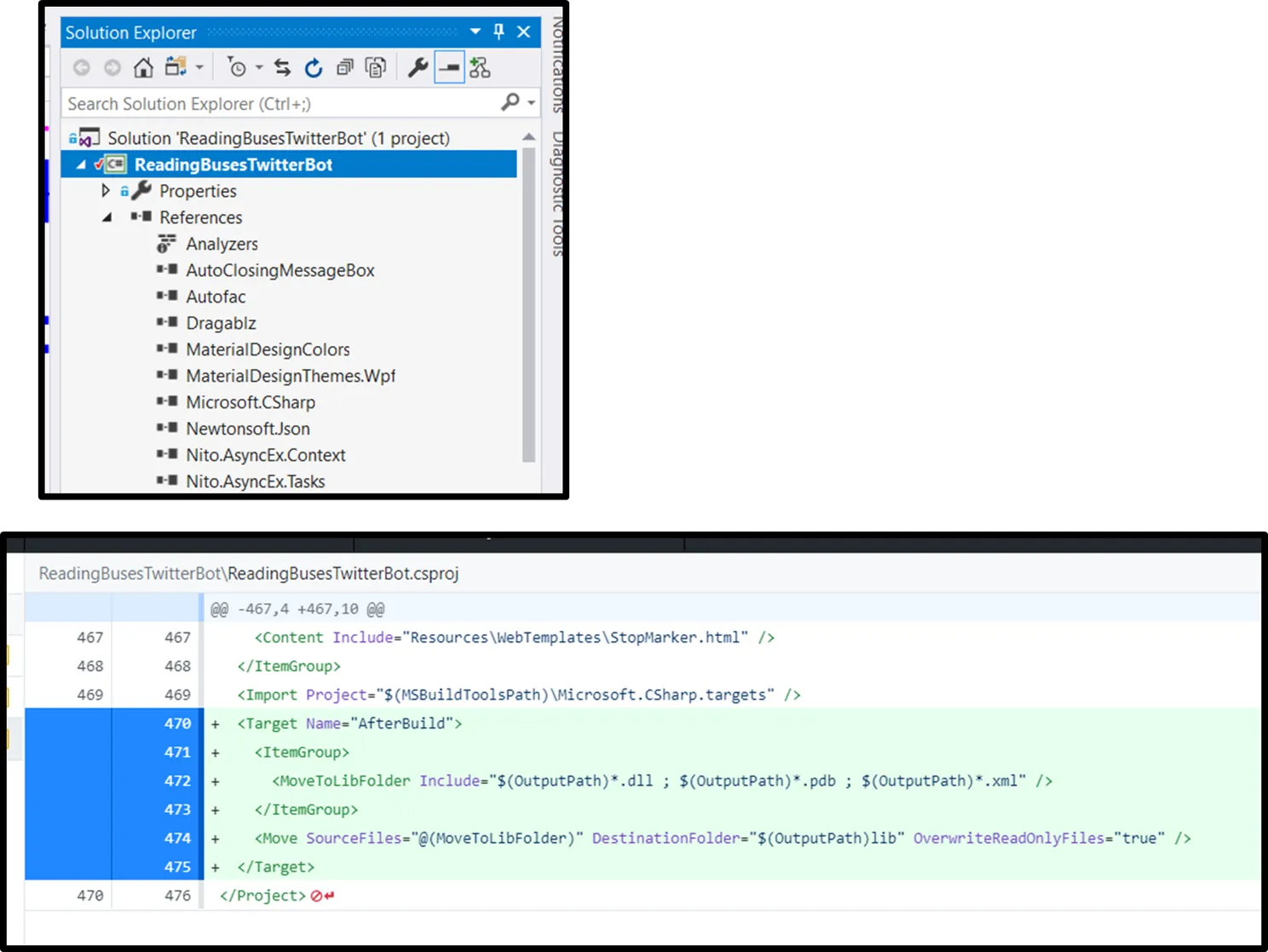Viewport: 1268px width, 952px height.
Task: Click the '@@ -467,4 +467,10 @@' hunk header
Action: (x=297, y=609)
